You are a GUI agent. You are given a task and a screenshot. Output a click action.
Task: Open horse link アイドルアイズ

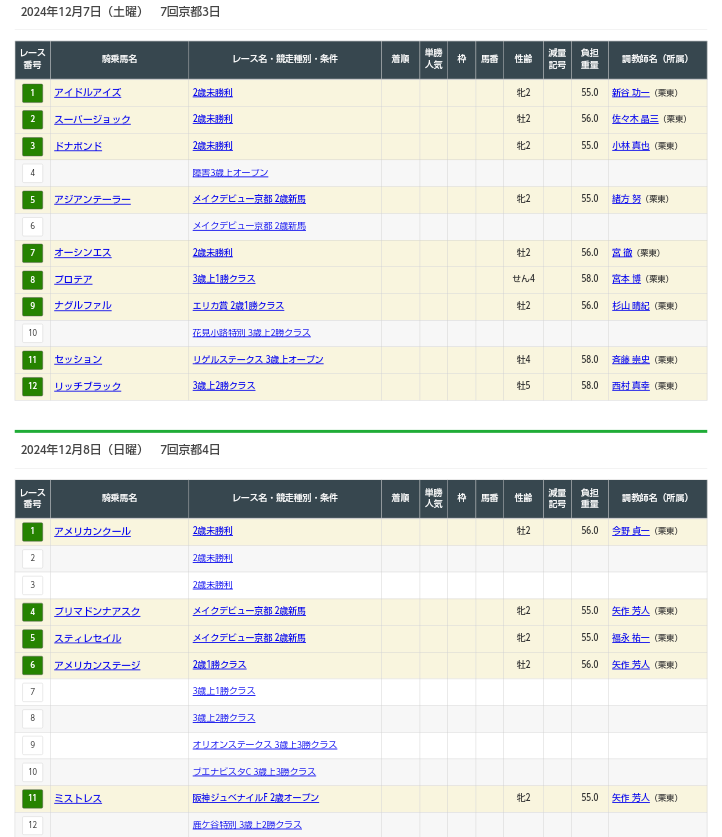tap(88, 93)
